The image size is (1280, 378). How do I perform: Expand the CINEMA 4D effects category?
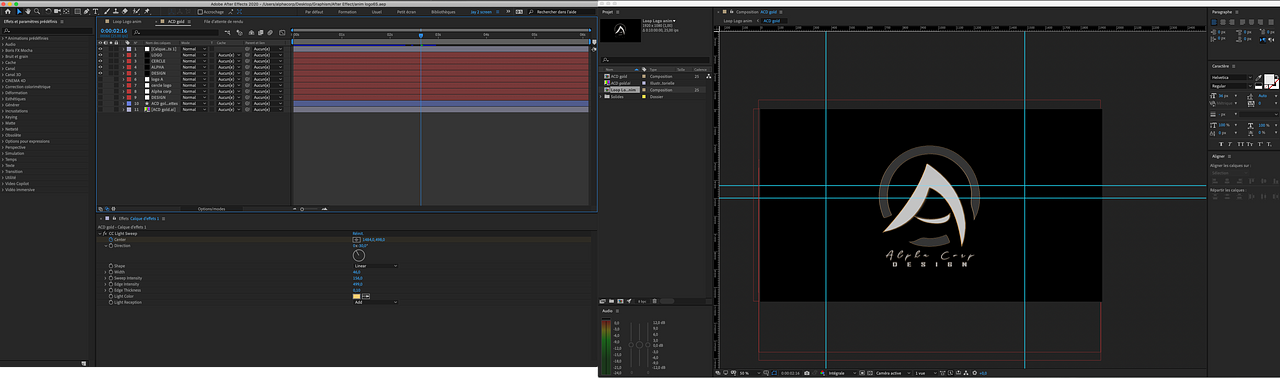(4, 80)
